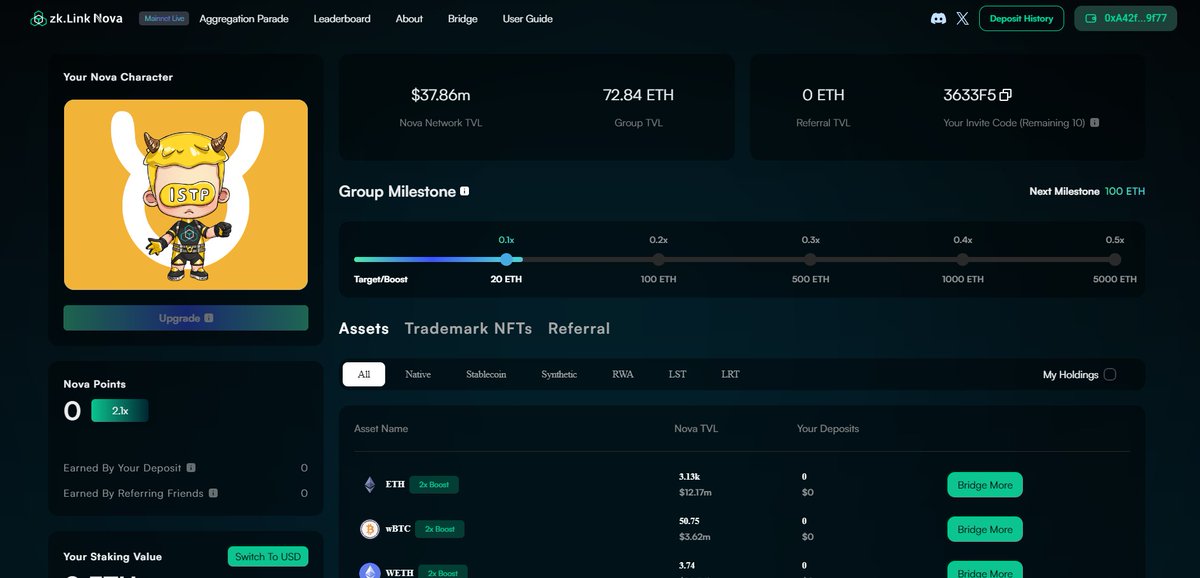This screenshot has width=1200, height=578.
Task: Filter assets by LST
Action: click(x=677, y=374)
